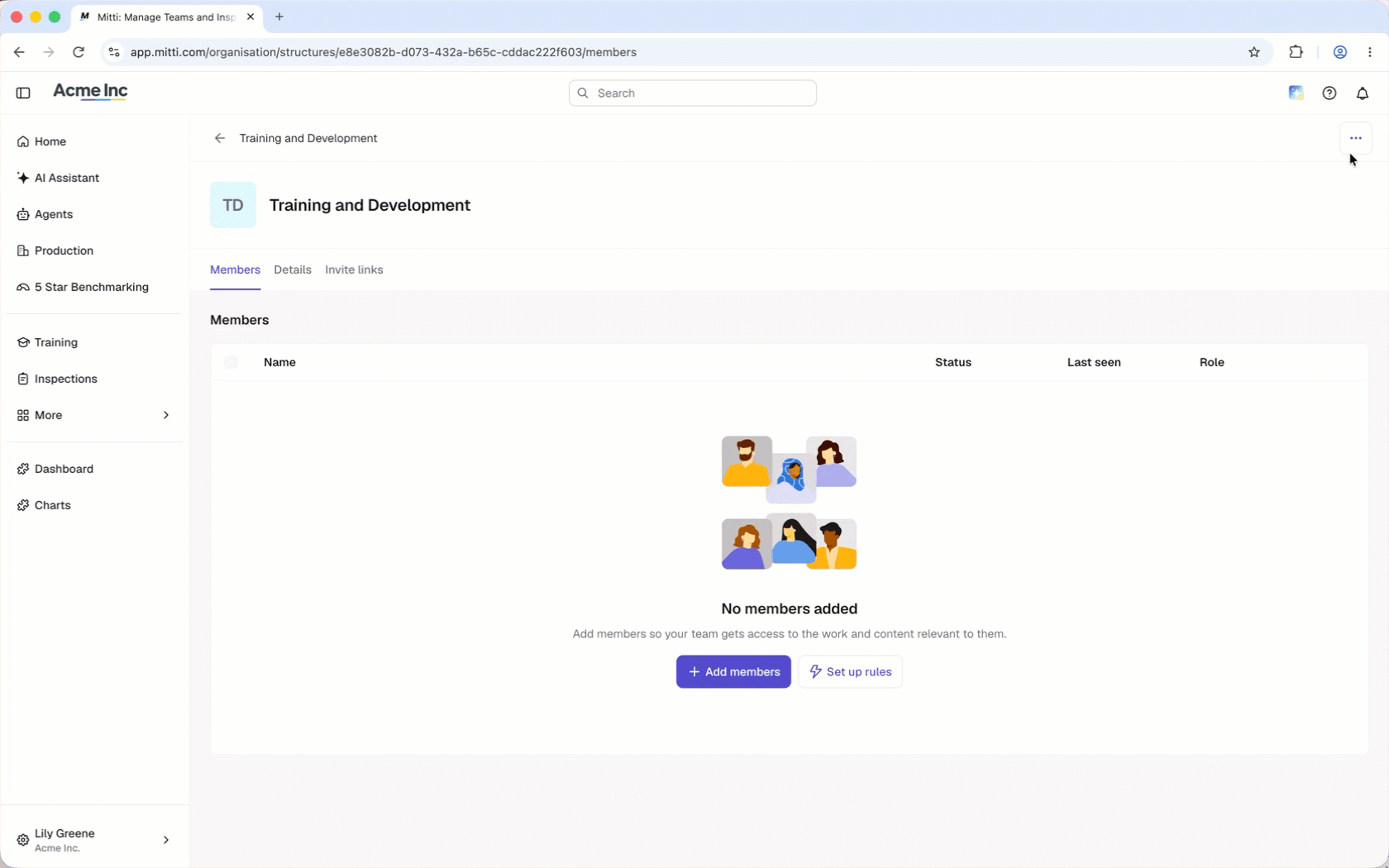1389x868 pixels.
Task: Reload the page in the browser
Action: tap(79, 52)
